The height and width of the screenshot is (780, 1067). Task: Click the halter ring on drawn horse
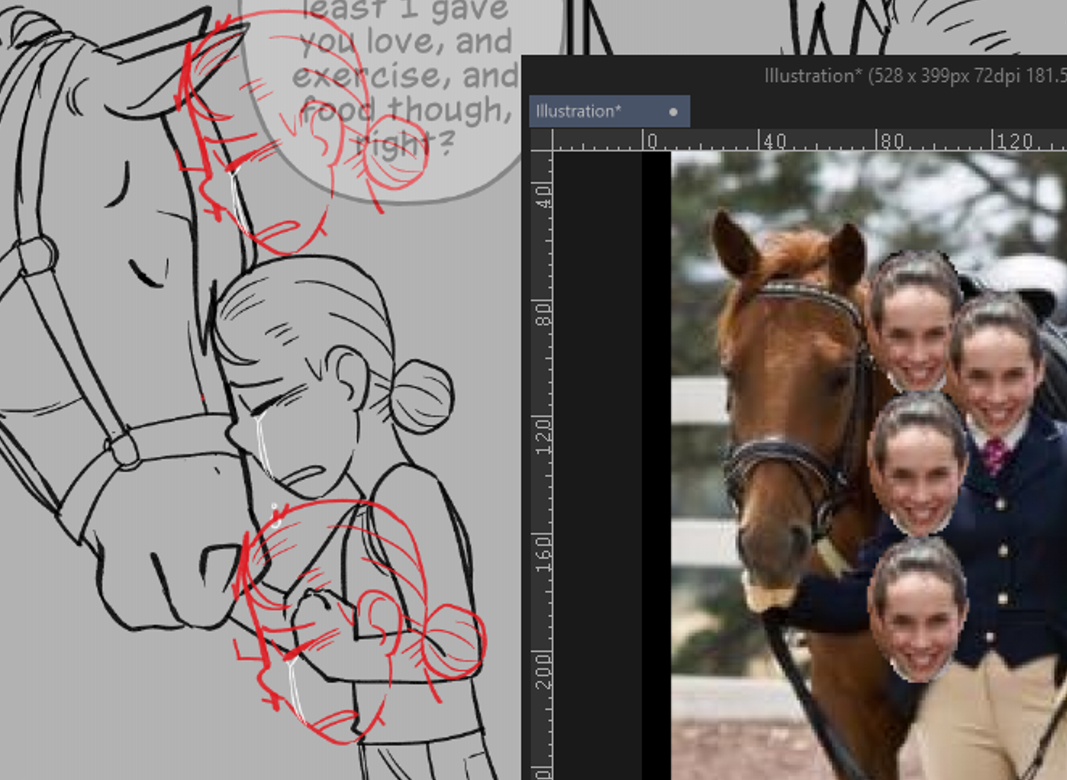click(125, 449)
